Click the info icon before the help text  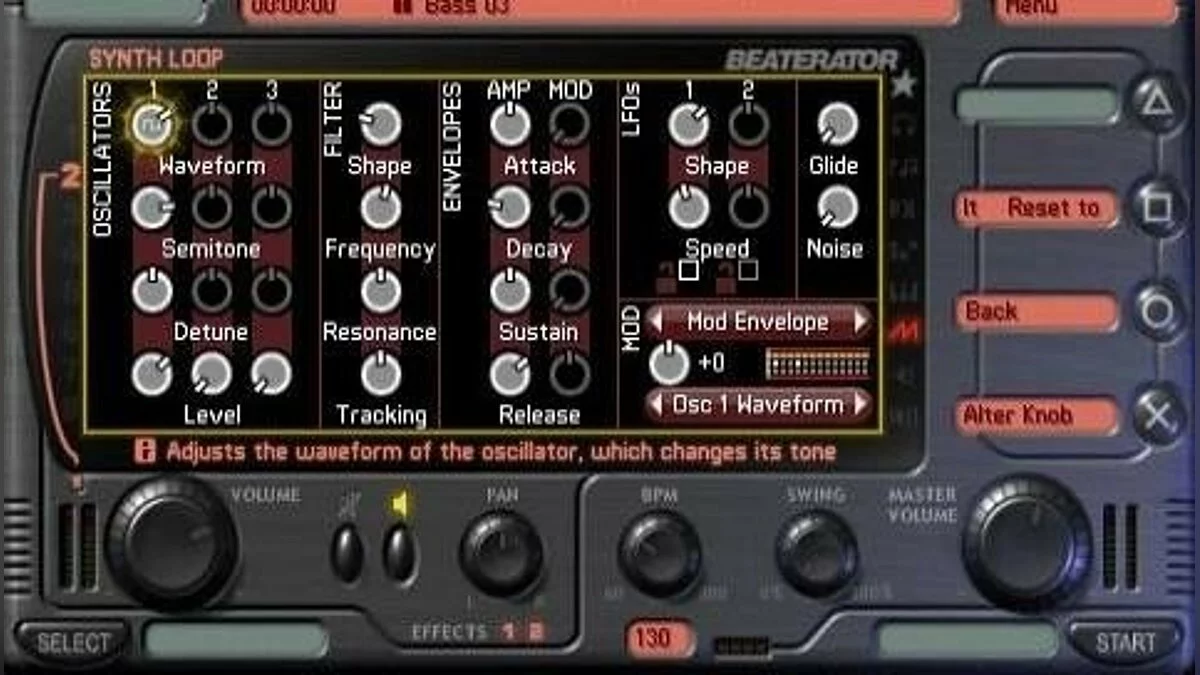[145, 452]
